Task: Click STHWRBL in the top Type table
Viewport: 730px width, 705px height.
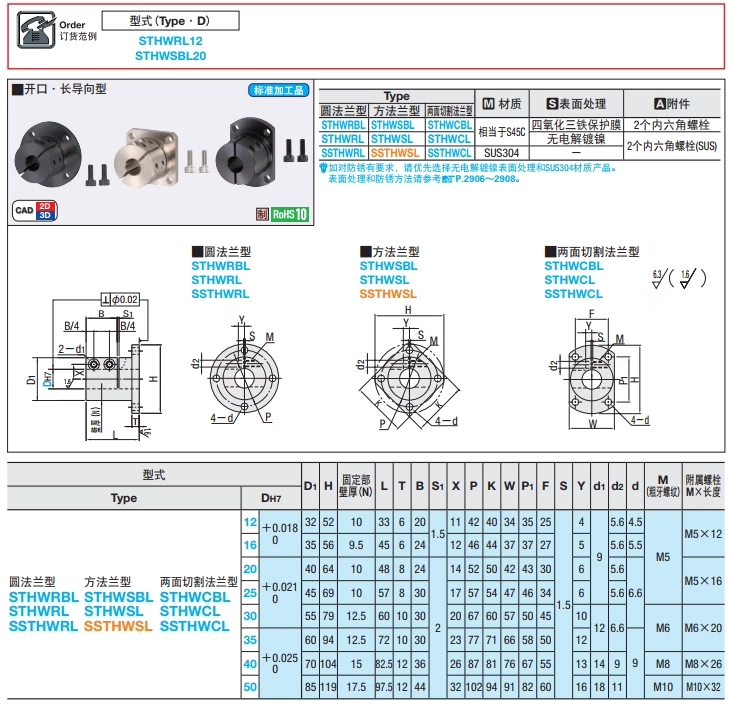Action: coord(343,125)
